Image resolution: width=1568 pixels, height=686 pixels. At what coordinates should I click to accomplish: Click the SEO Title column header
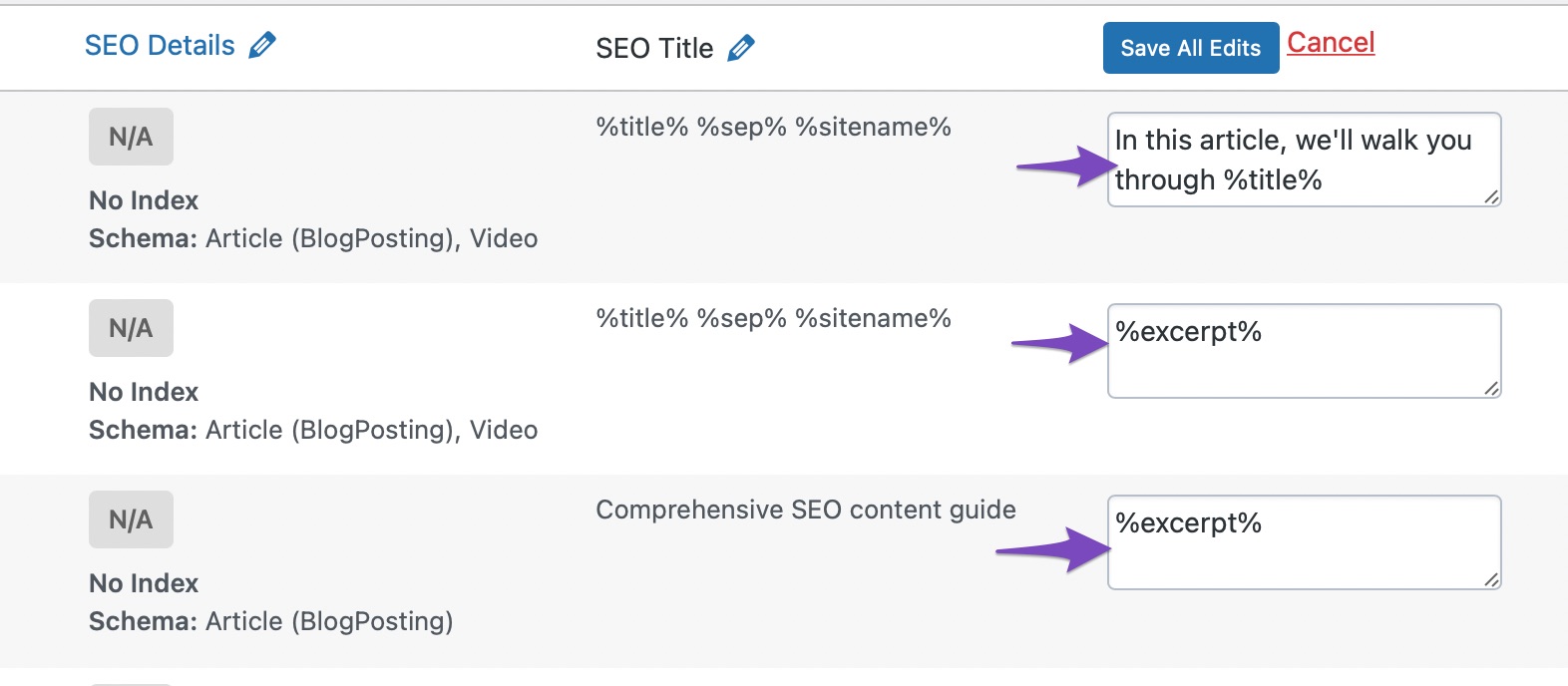coord(654,48)
